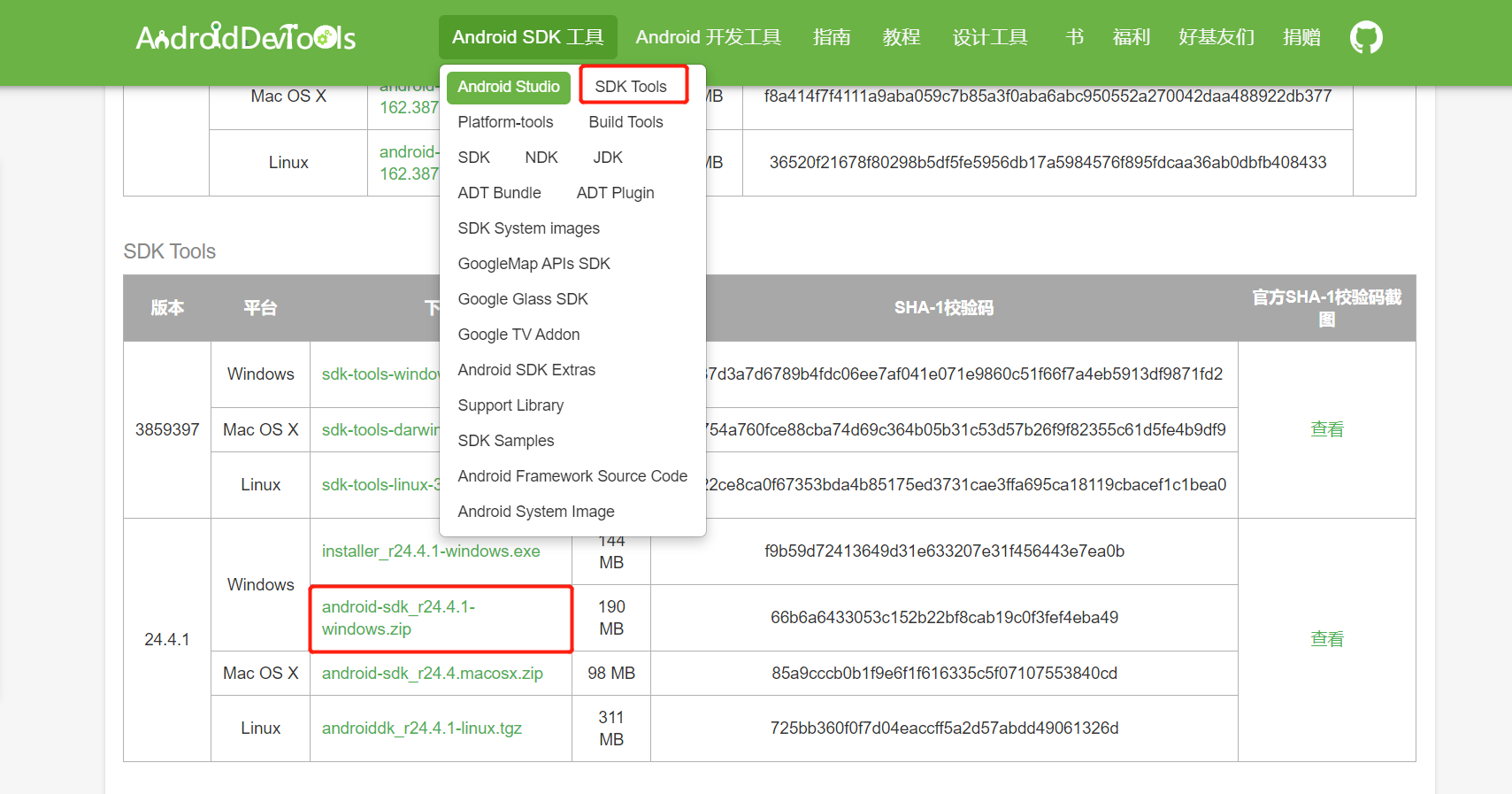1512x794 pixels.
Task: Choose ADT Bundle from the dropdown
Action: pos(499,193)
